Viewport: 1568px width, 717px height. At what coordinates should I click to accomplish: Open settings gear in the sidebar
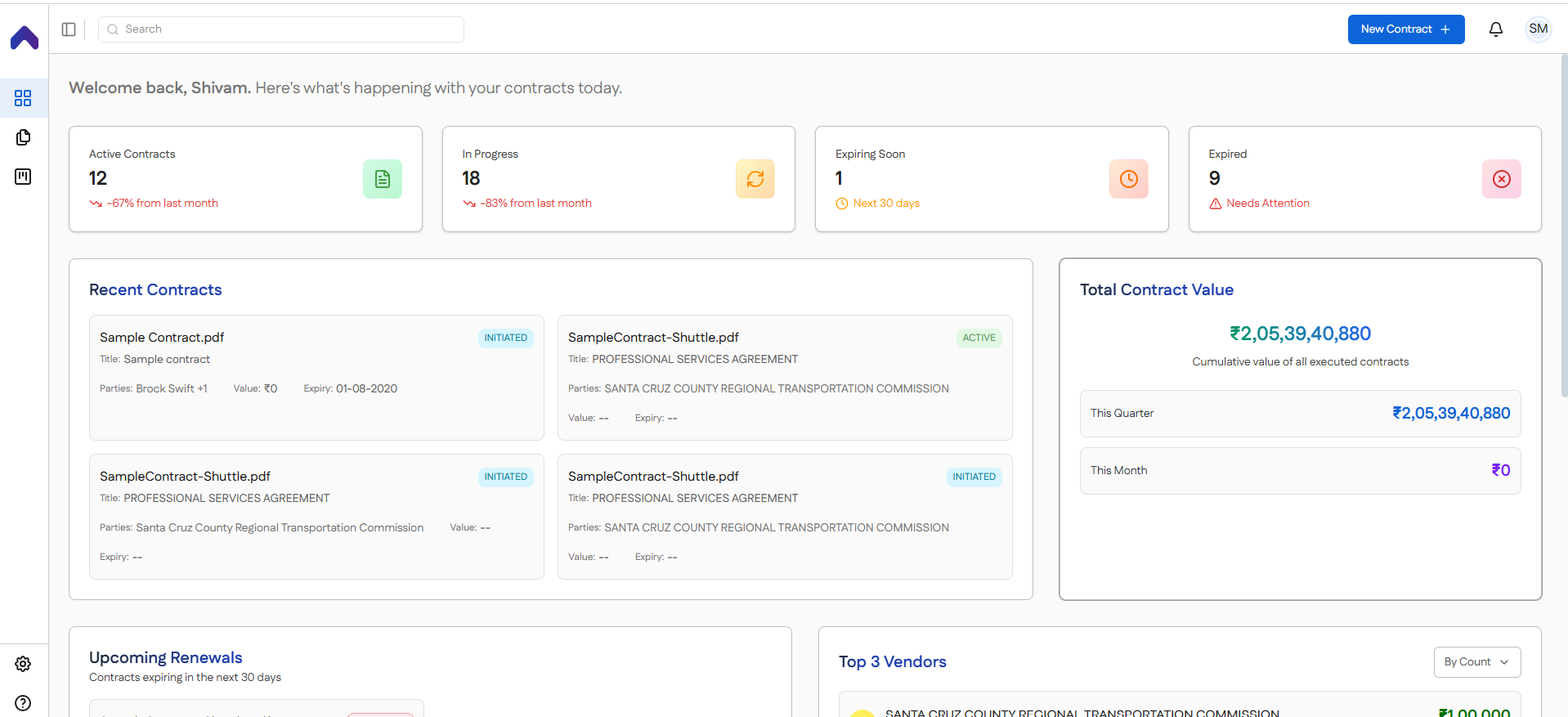23,664
